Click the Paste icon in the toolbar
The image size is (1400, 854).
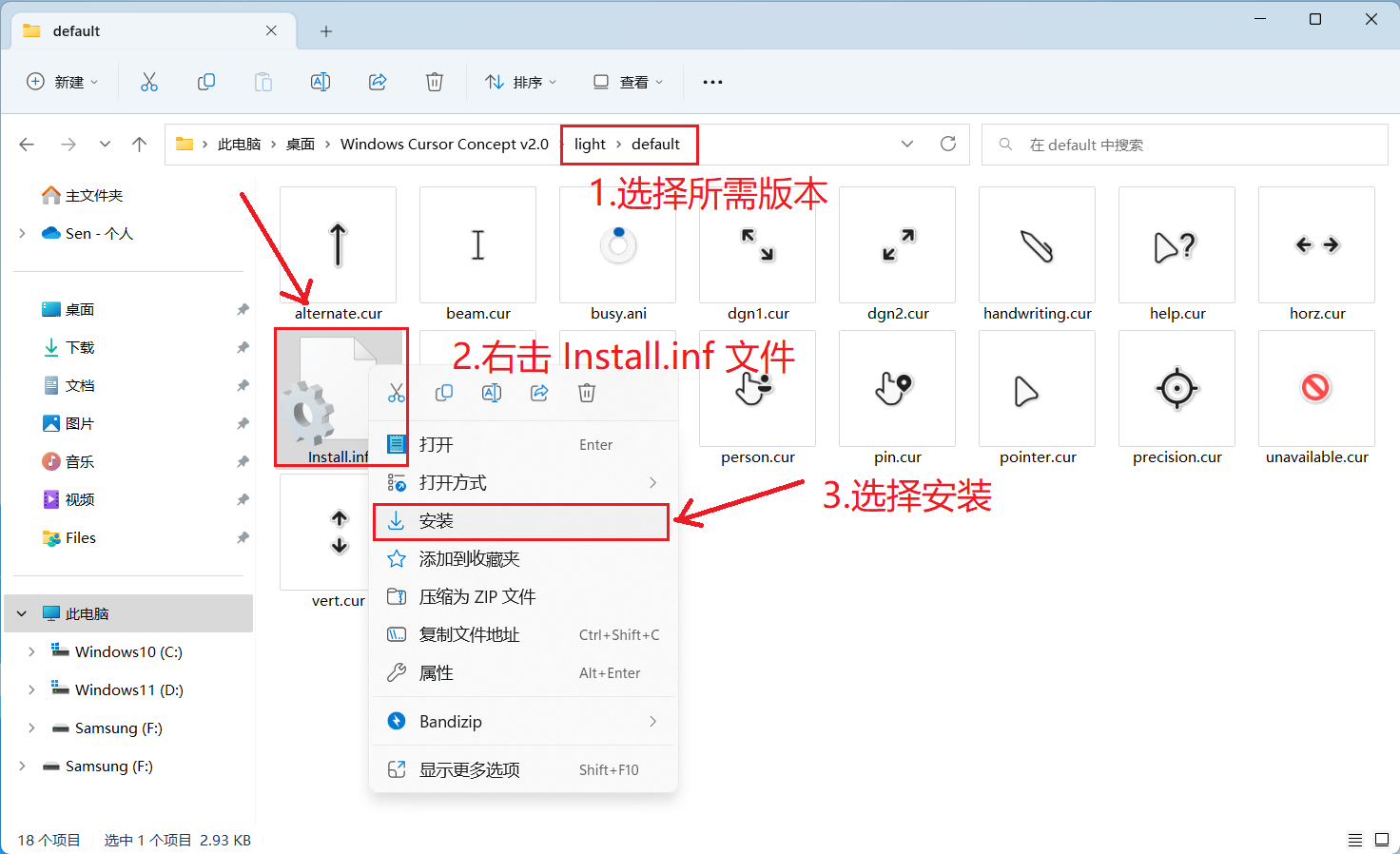tap(263, 82)
